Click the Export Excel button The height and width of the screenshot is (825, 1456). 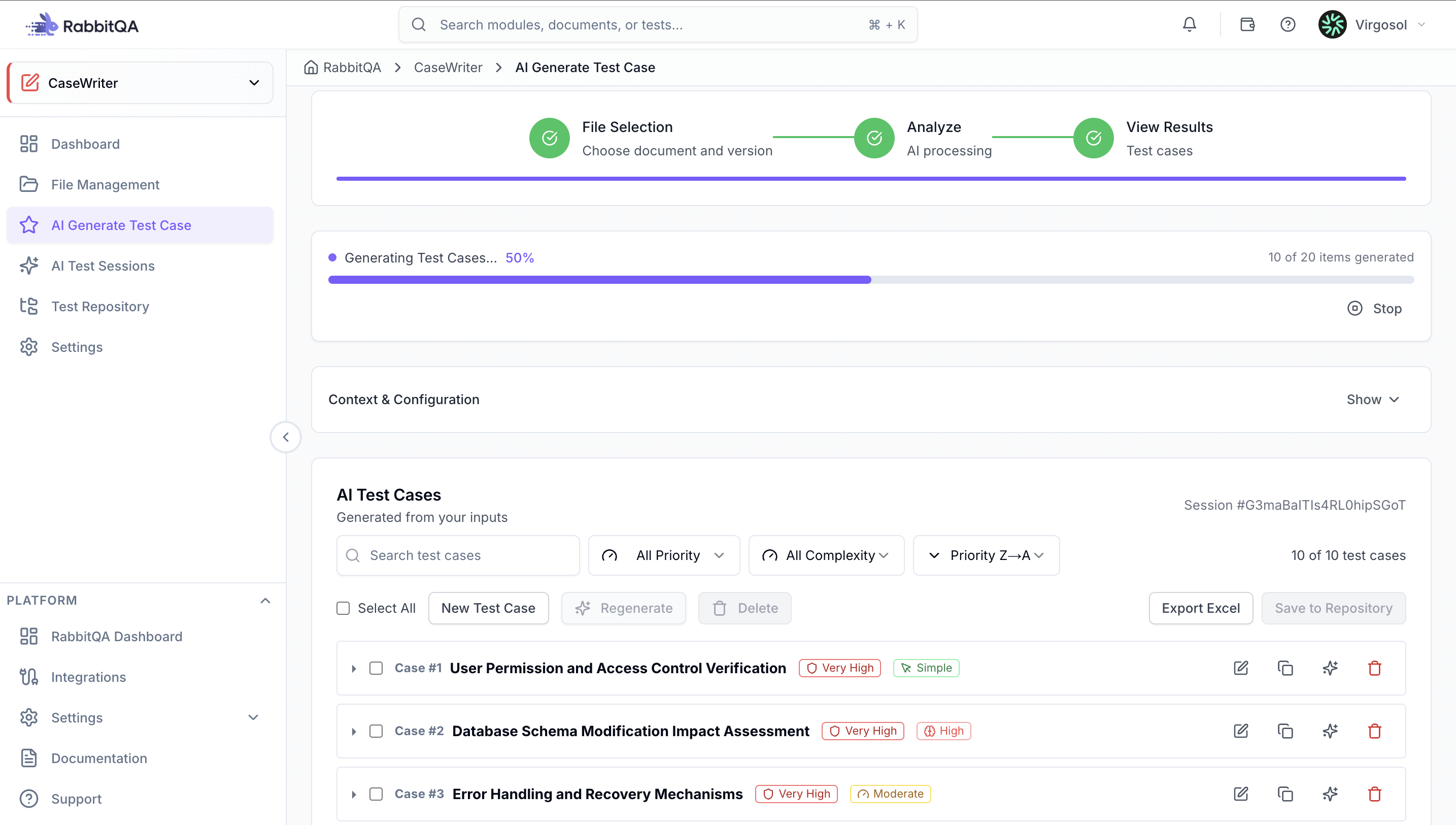(x=1201, y=608)
